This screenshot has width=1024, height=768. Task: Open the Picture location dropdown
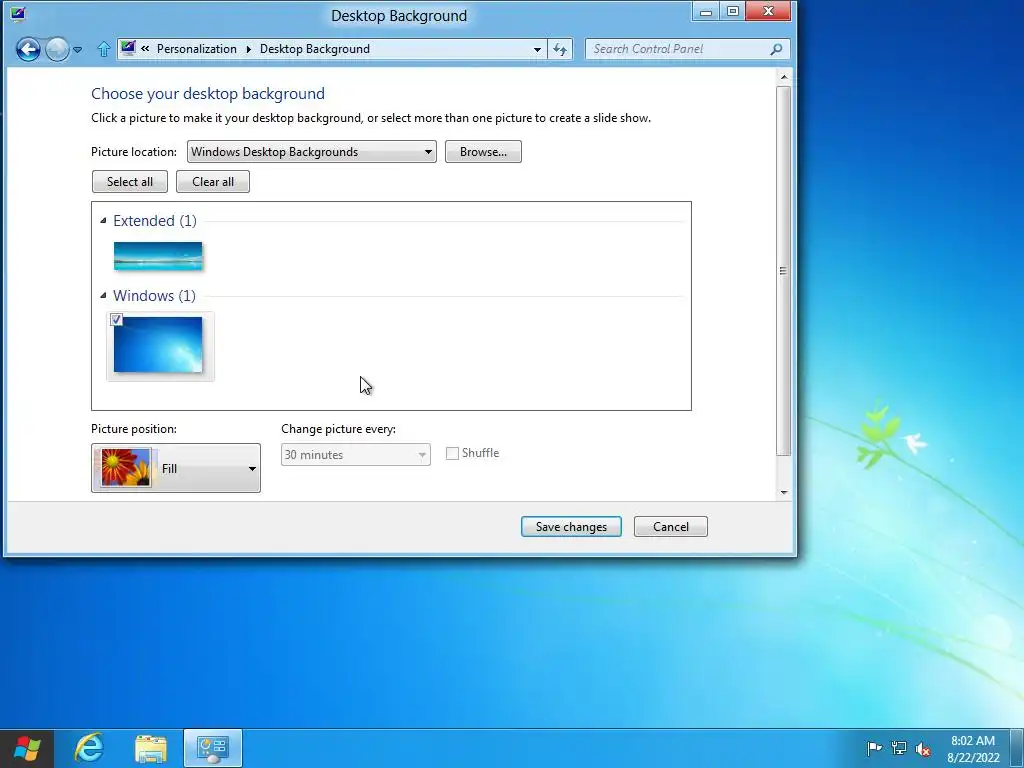312,152
